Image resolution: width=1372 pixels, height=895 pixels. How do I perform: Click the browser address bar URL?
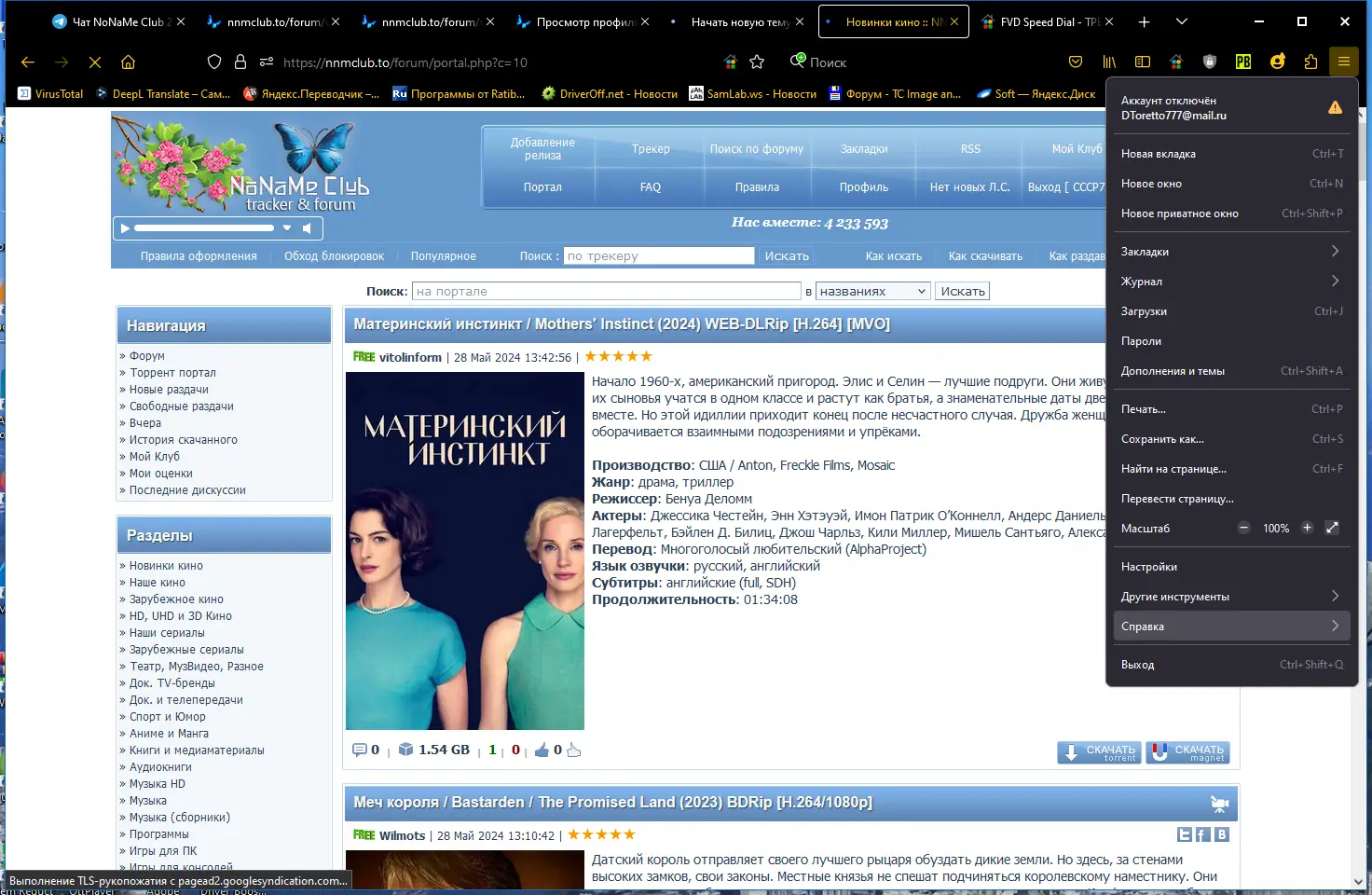pyautogui.click(x=405, y=62)
